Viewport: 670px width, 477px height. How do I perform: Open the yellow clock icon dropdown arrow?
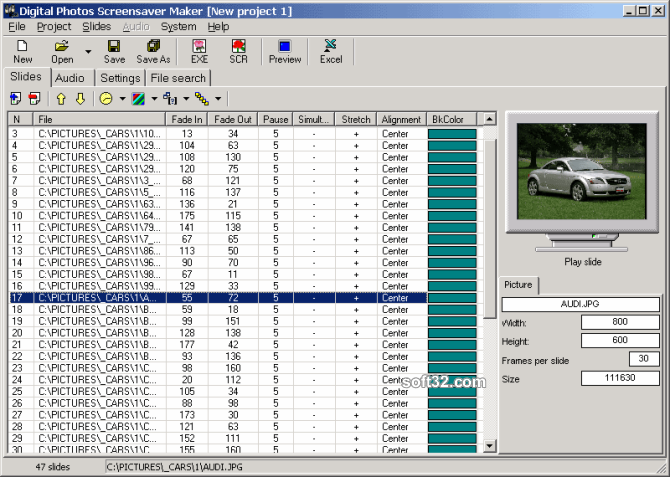pyautogui.click(x=122, y=99)
